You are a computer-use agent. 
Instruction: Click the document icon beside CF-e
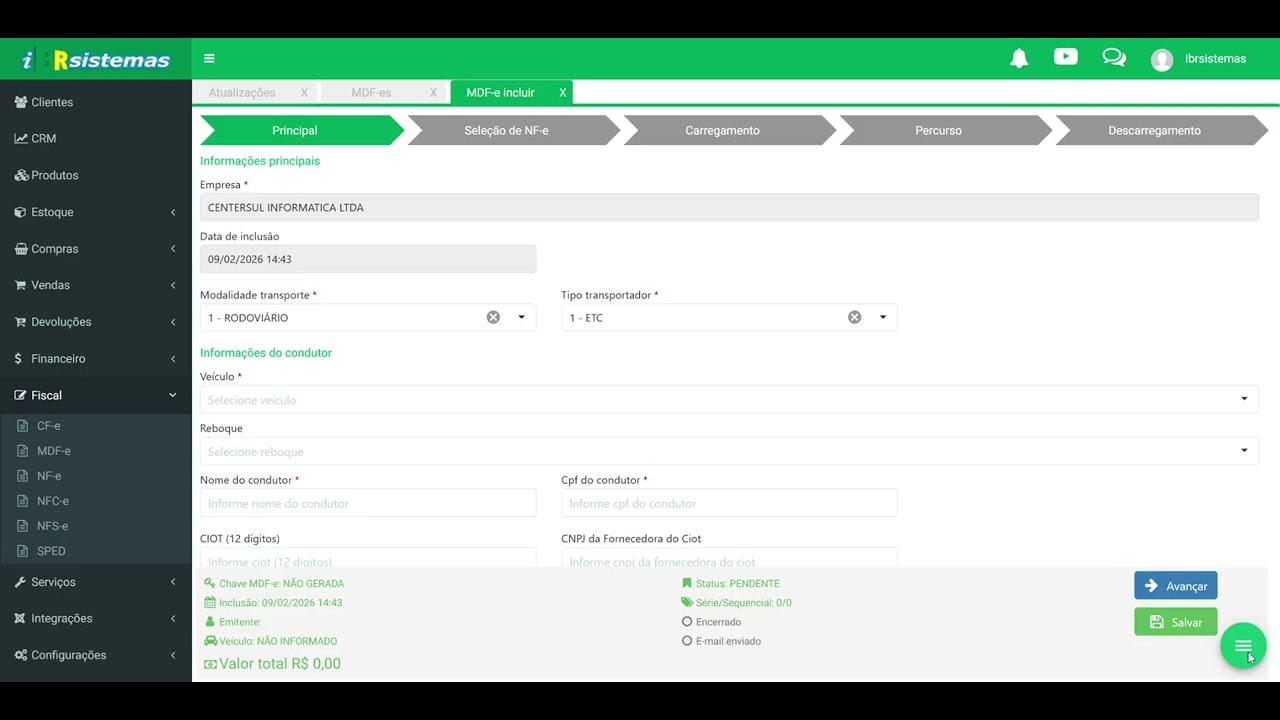23,426
